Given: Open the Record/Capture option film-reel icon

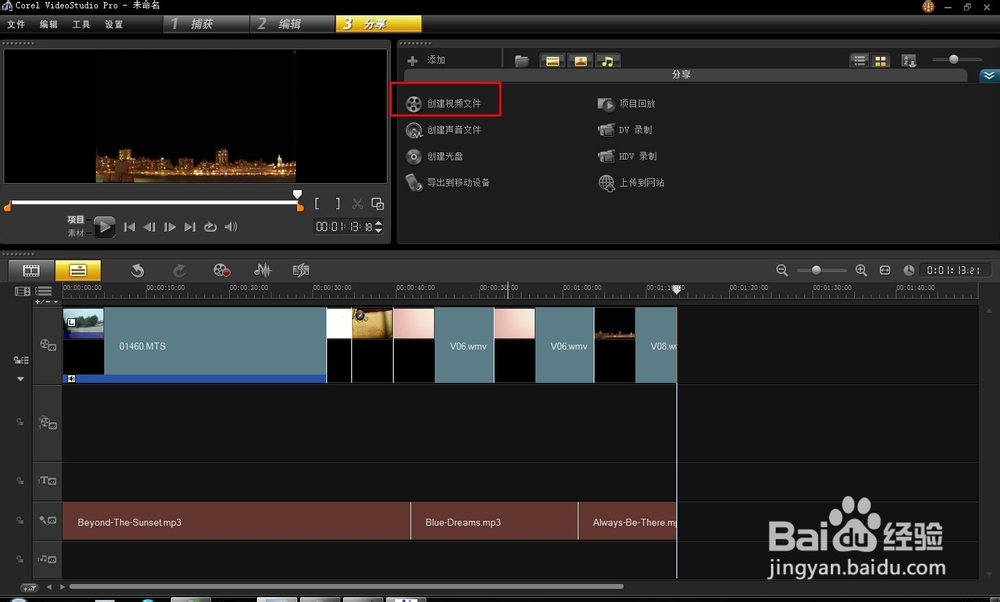Looking at the screenshot, I should [x=221, y=270].
